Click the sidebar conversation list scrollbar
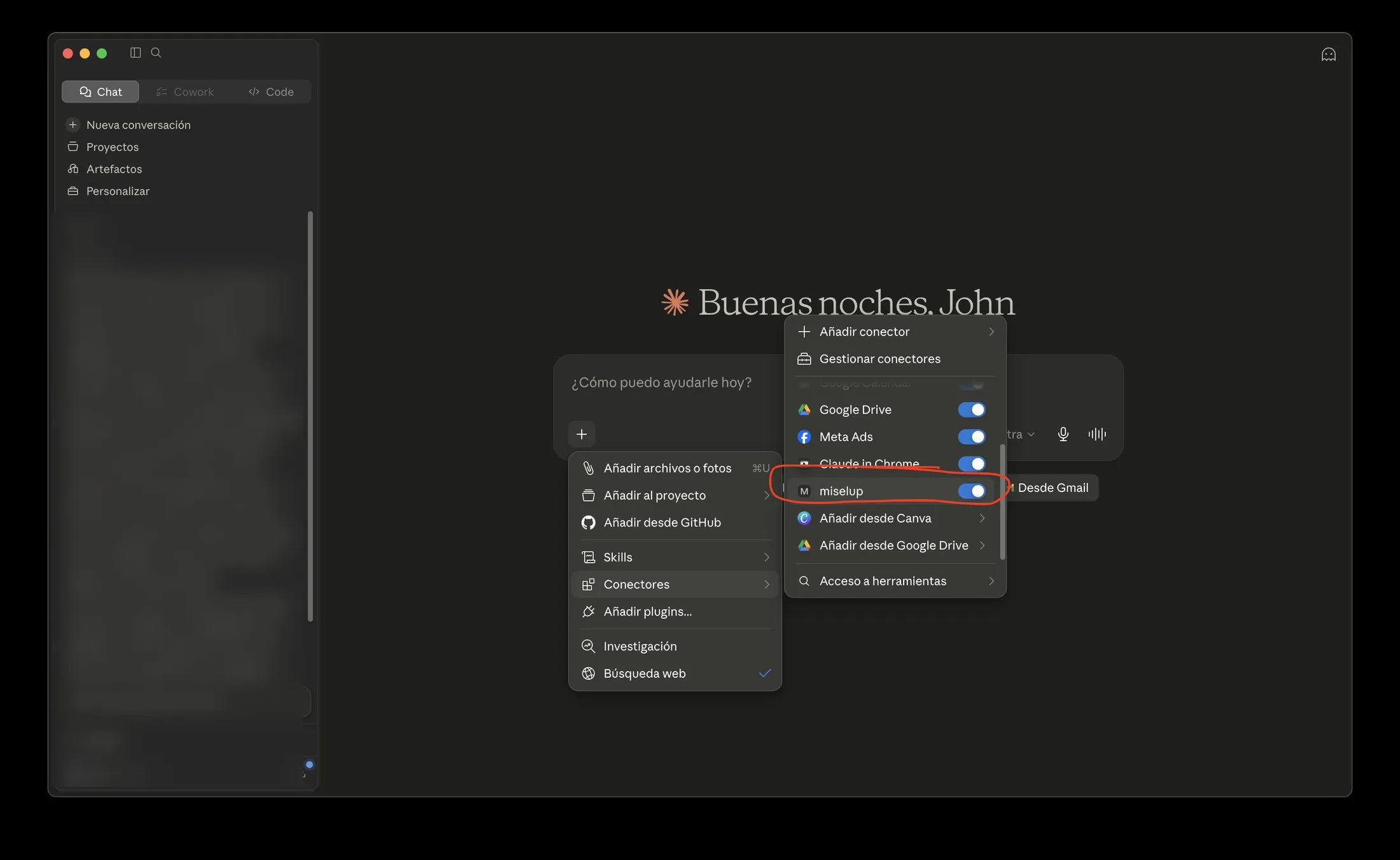The height and width of the screenshot is (860, 1400). point(310,416)
